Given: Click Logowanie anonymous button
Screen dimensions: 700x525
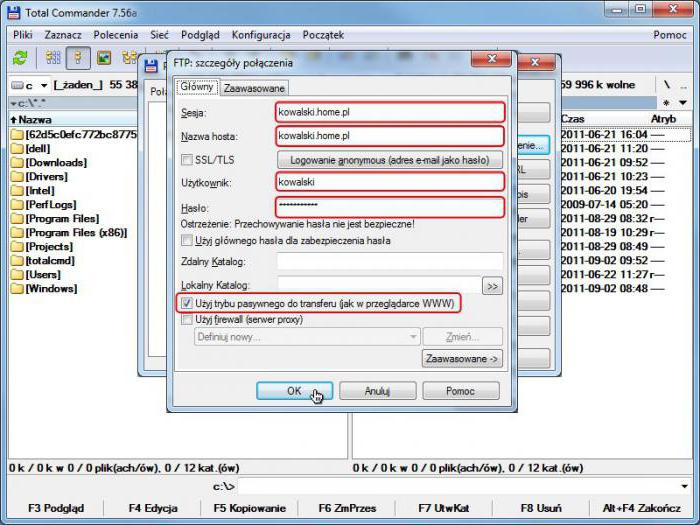Looking at the screenshot, I should (390, 160).
